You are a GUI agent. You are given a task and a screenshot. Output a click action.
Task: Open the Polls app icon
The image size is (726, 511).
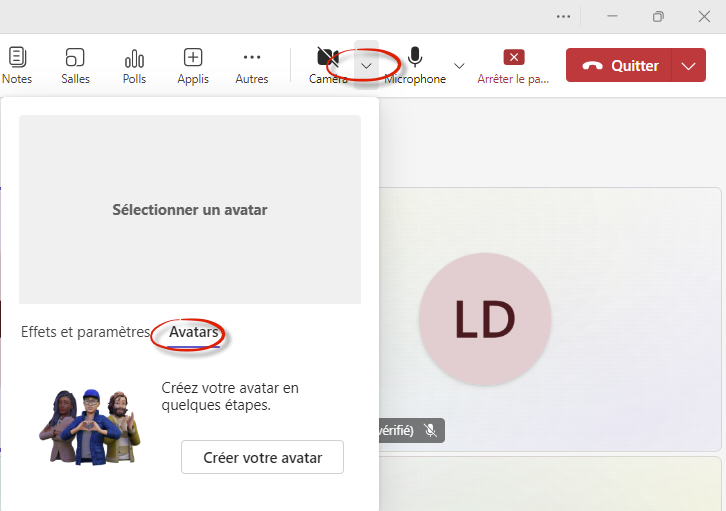pyautogui.click(x=134, y=57)
